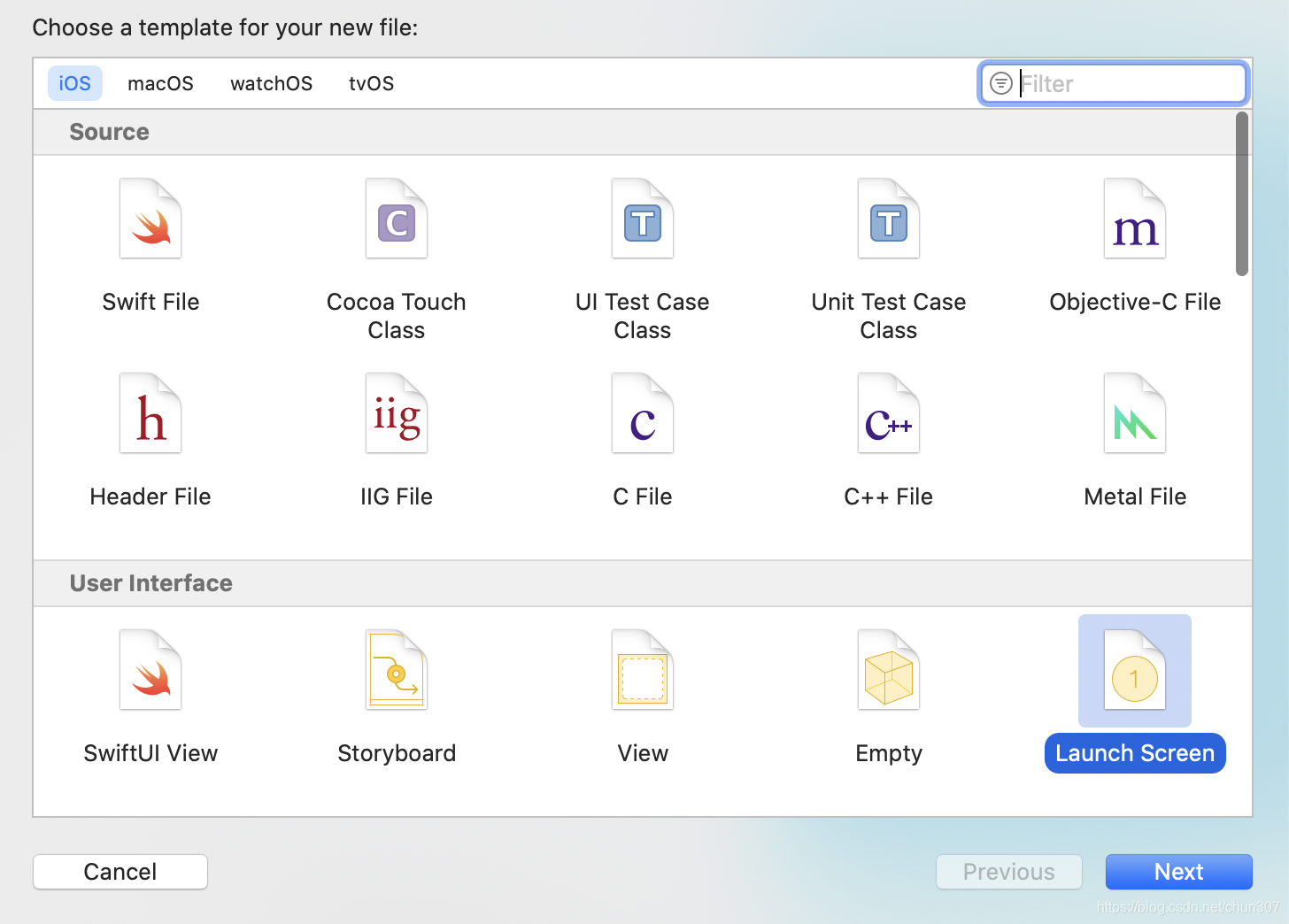Image resolution: width=1289 pixels, height=924 pixels.
Task: Click the 'Swift File' label
Action: (151, 302)
